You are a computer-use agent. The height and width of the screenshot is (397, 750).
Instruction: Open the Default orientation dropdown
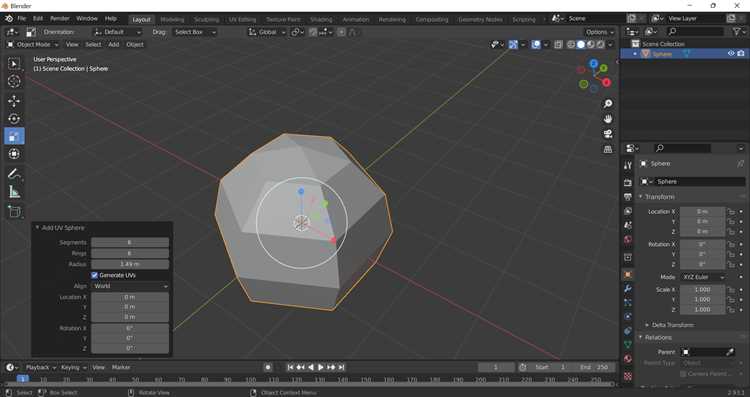coord(118,32)
